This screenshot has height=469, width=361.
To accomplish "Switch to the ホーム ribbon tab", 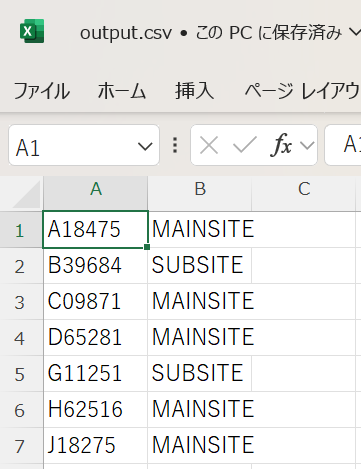I will (x=122, y=91).
